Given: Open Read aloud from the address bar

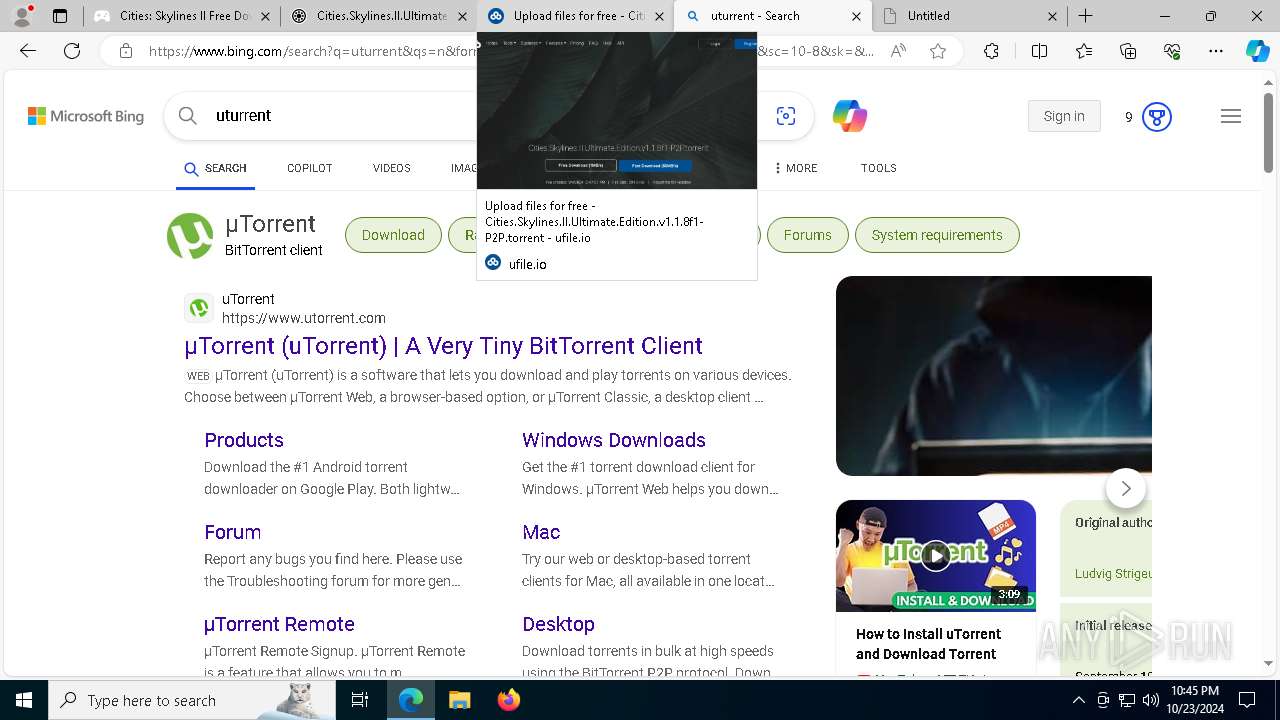Looking at the screenshot, I should pos(898,51).
